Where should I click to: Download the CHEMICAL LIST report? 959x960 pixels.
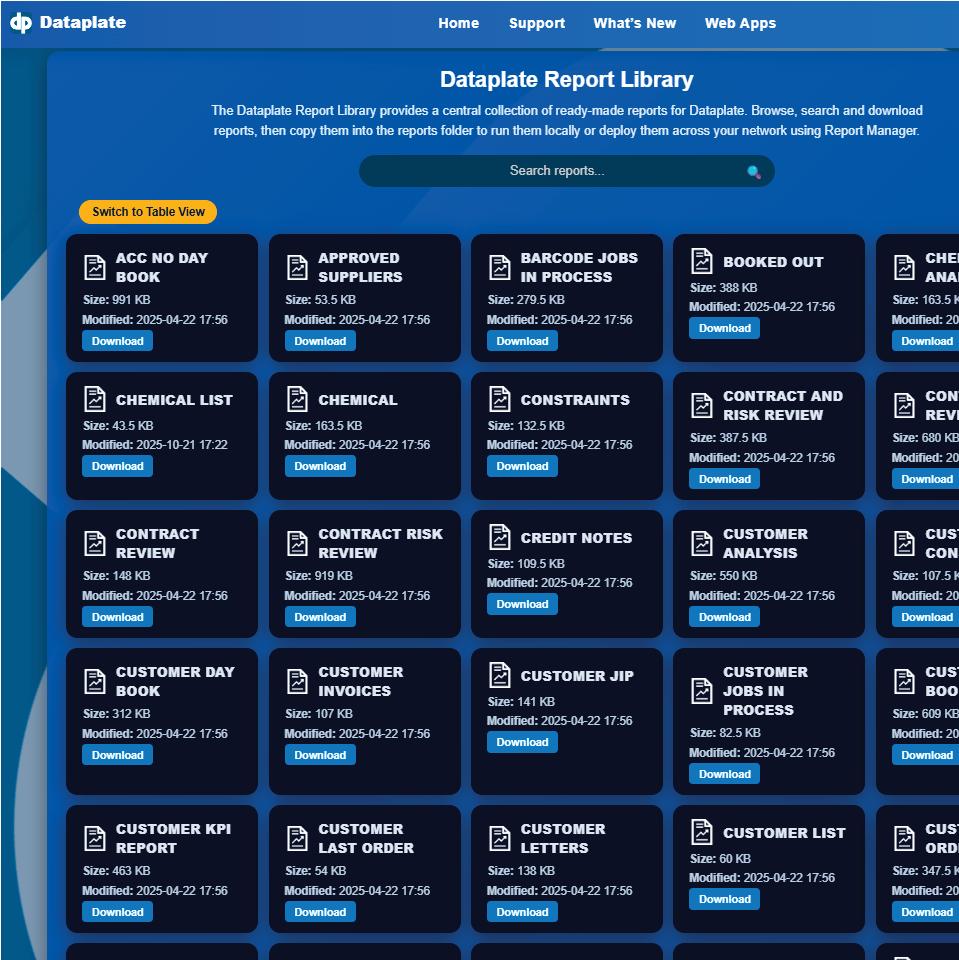[x=118, y=466]
